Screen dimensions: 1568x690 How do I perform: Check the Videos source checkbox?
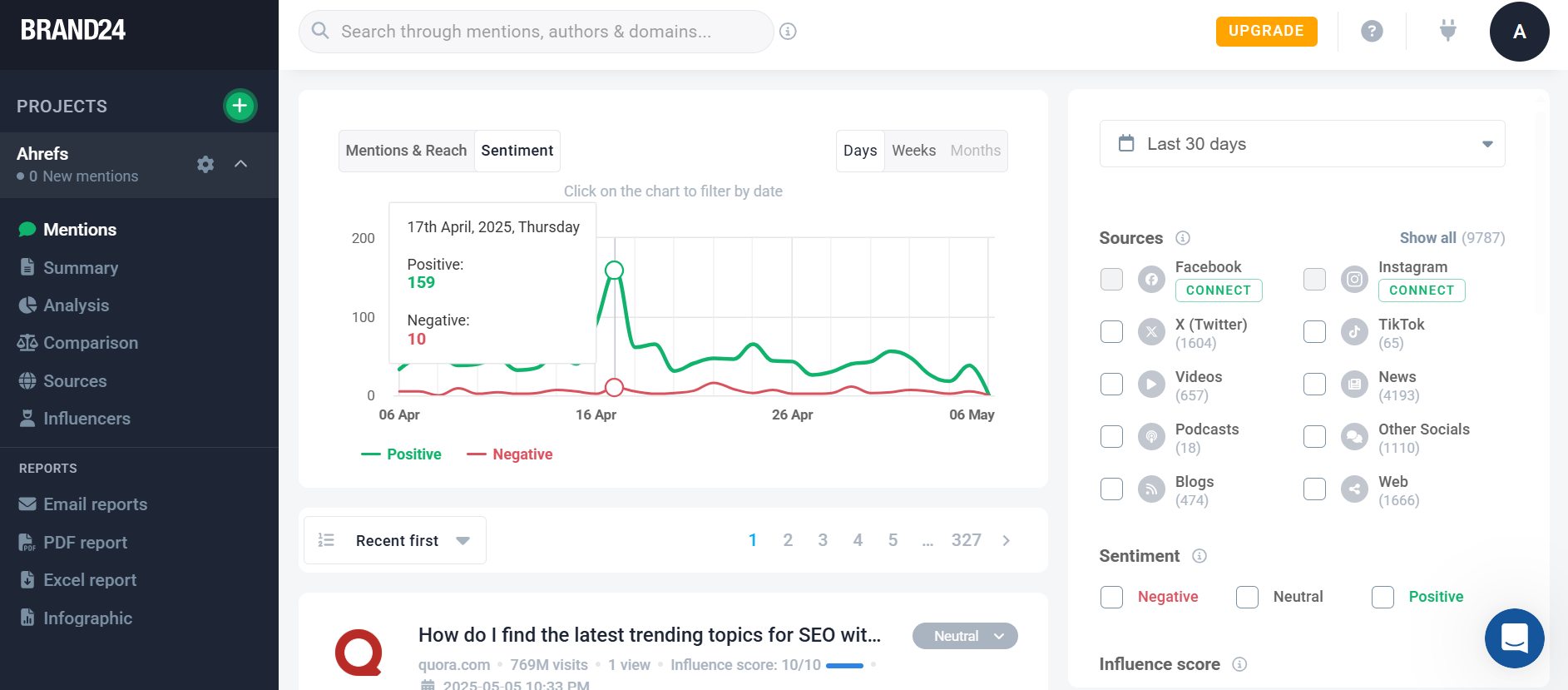pos(1111,385)
